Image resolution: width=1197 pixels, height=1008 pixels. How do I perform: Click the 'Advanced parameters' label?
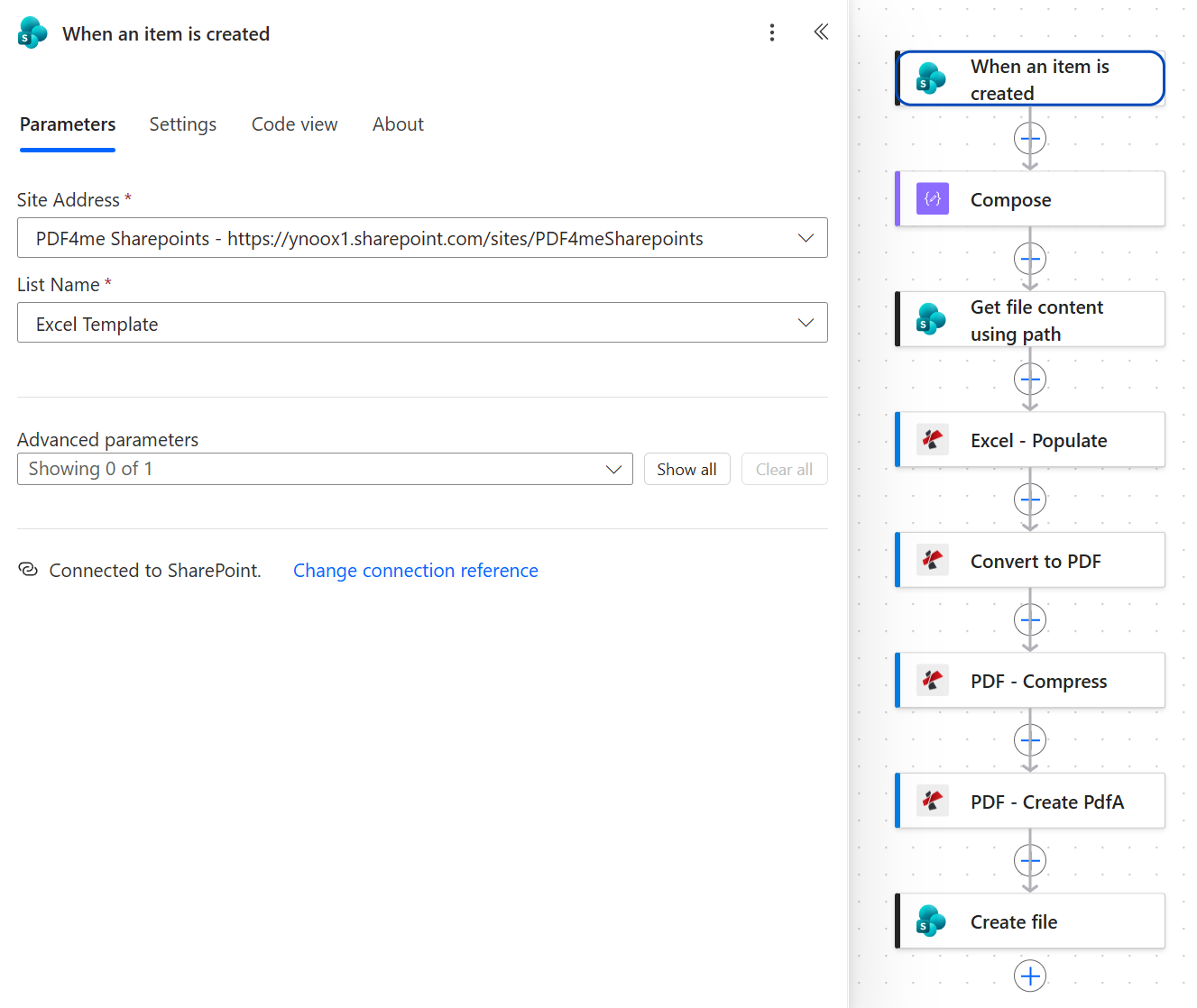point(107,439)
